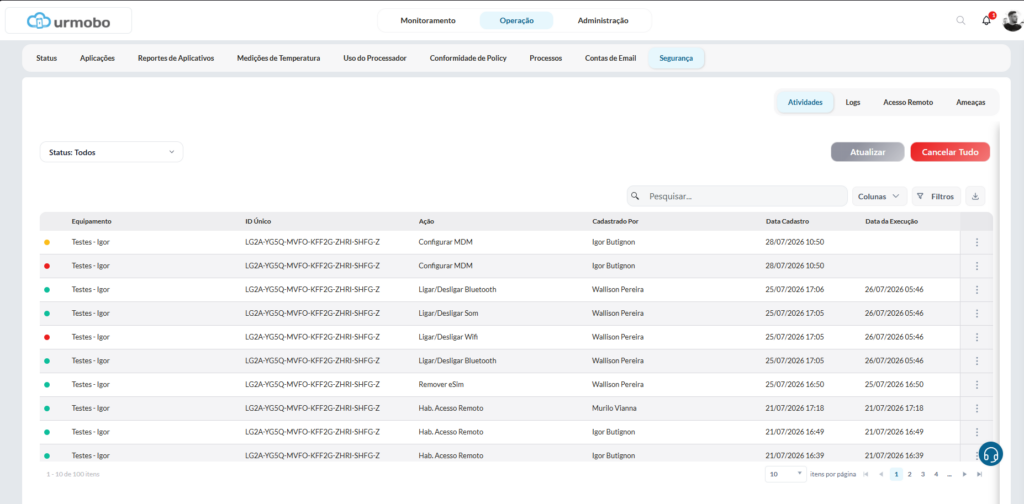This screenshot has width=1024, height=504.
Task: Select the Conformidade de Policy tab
Action: 468,58
